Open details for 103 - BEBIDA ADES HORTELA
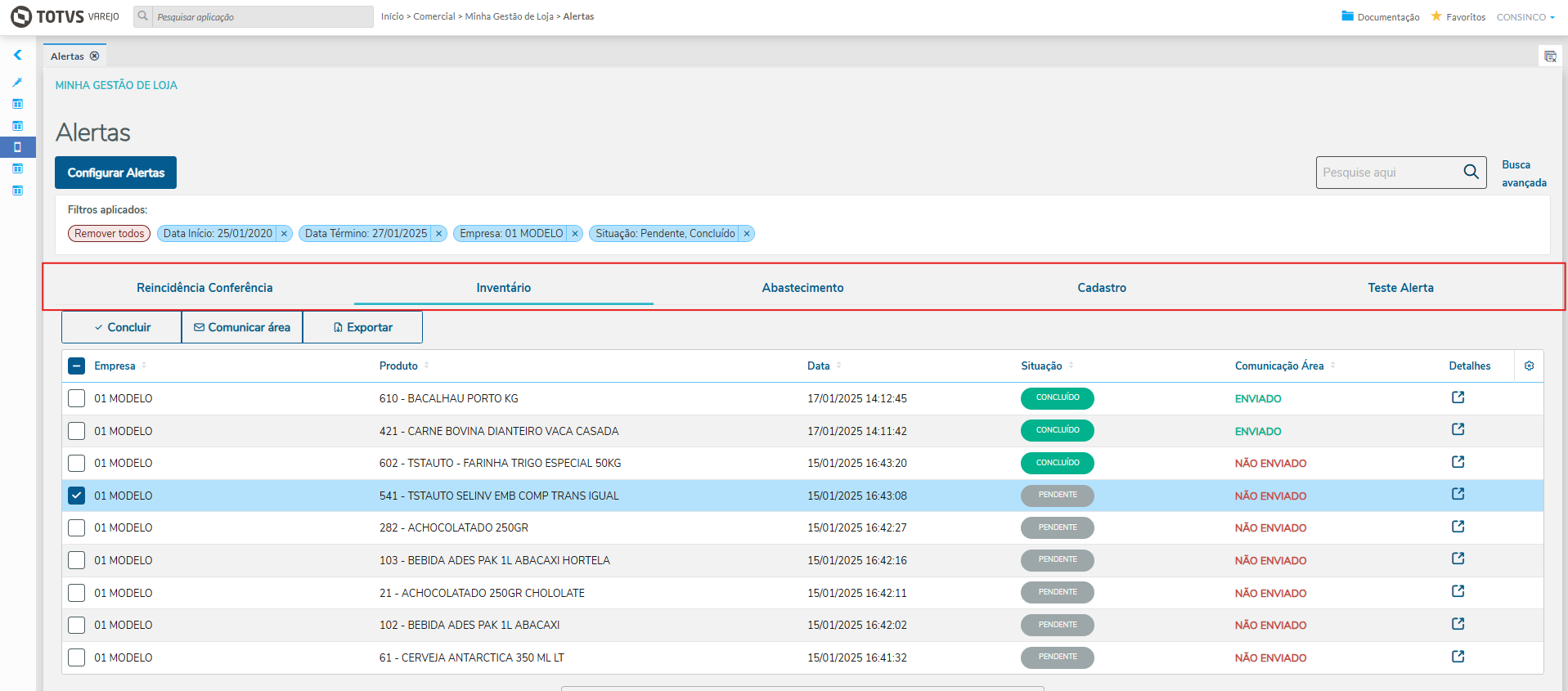 pyautogui.click(x=1458, y=559)
